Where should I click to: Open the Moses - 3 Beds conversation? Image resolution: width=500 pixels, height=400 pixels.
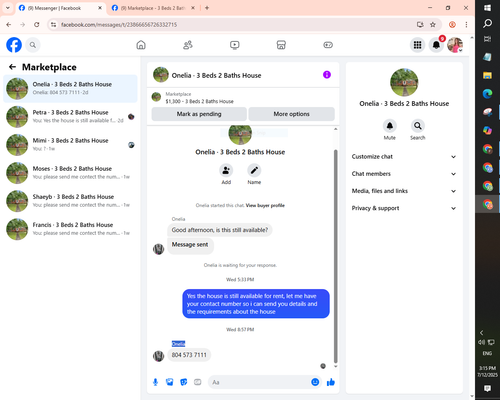click(70, 173)
